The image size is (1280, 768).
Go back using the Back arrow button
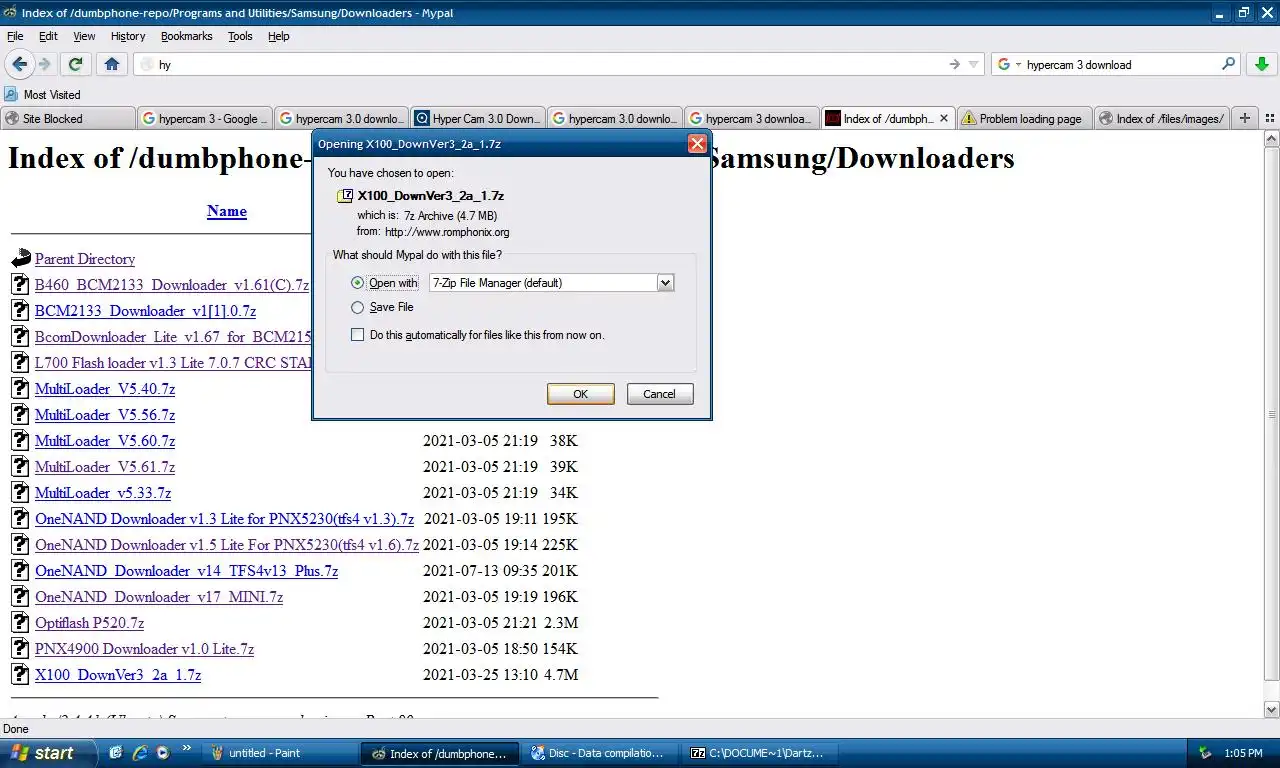click(x=20, y=64)
